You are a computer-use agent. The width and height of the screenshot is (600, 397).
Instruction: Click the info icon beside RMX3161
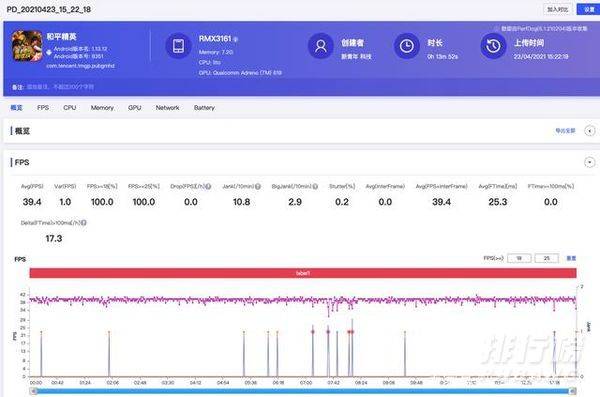point(236,39)
